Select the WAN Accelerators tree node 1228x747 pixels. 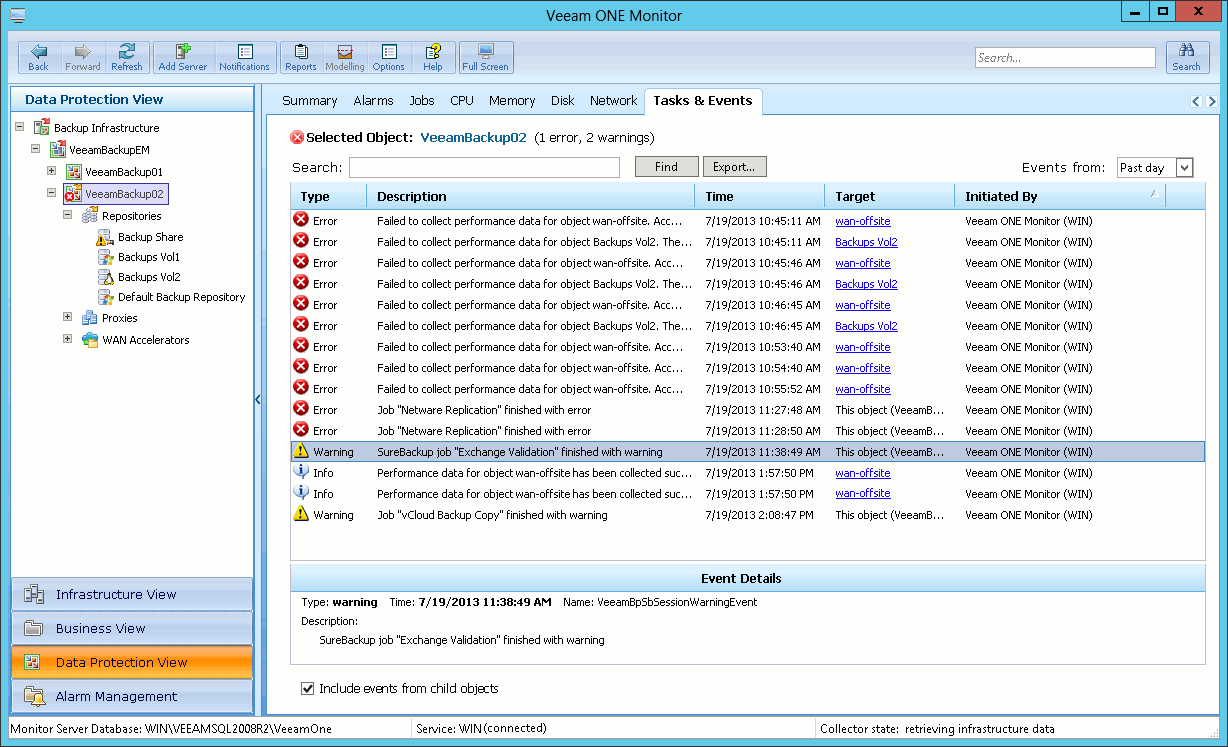[146, 340]
